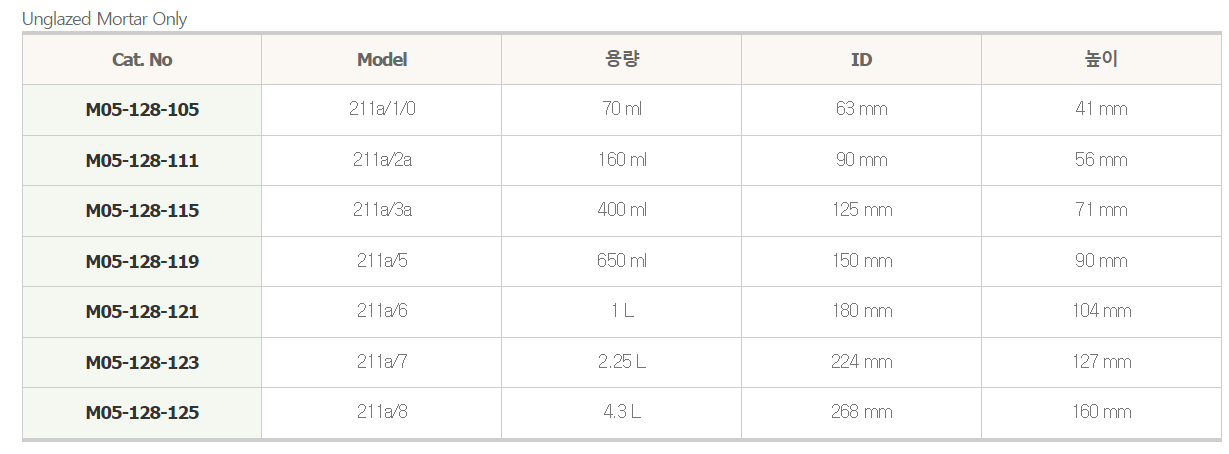The image size is (1229, 454).
Task: Select the 용량 column header
Action: point(622,60)
